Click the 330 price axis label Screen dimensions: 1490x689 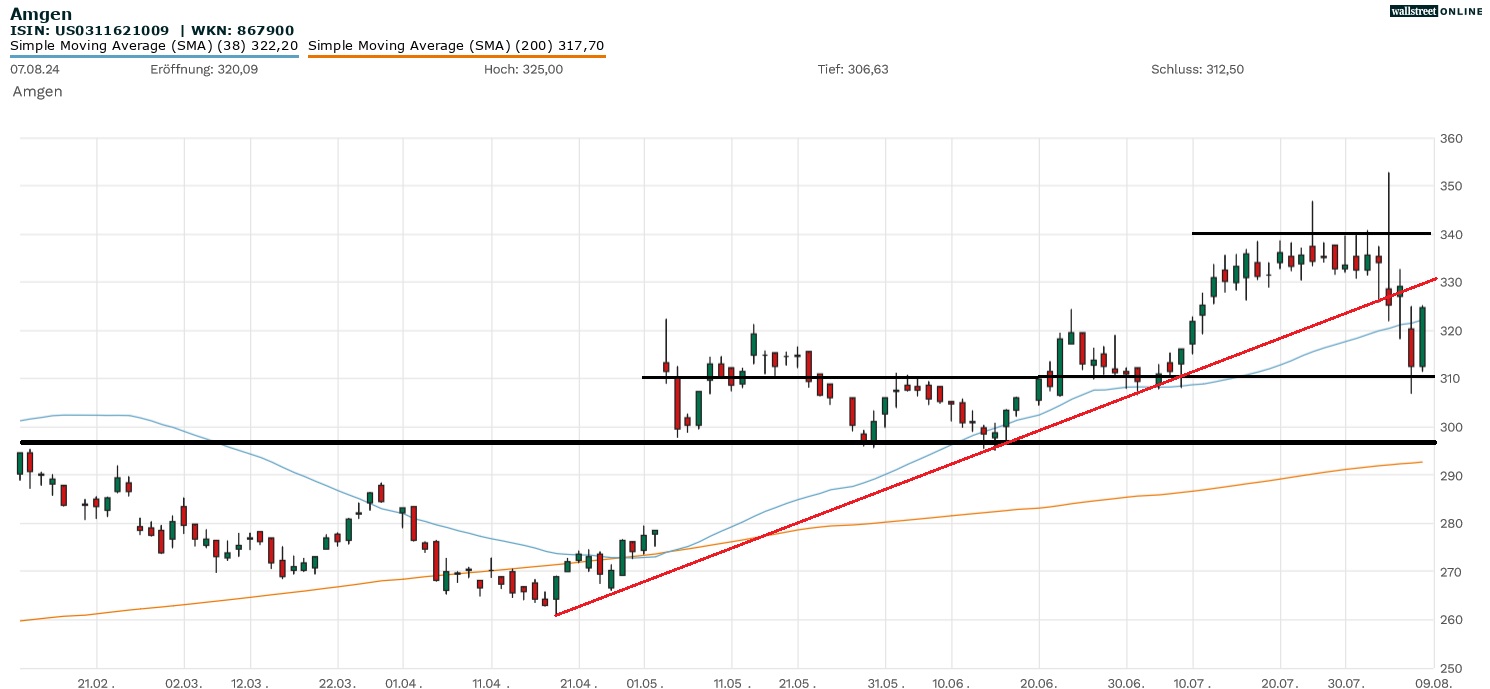(x=1451, y=283)
